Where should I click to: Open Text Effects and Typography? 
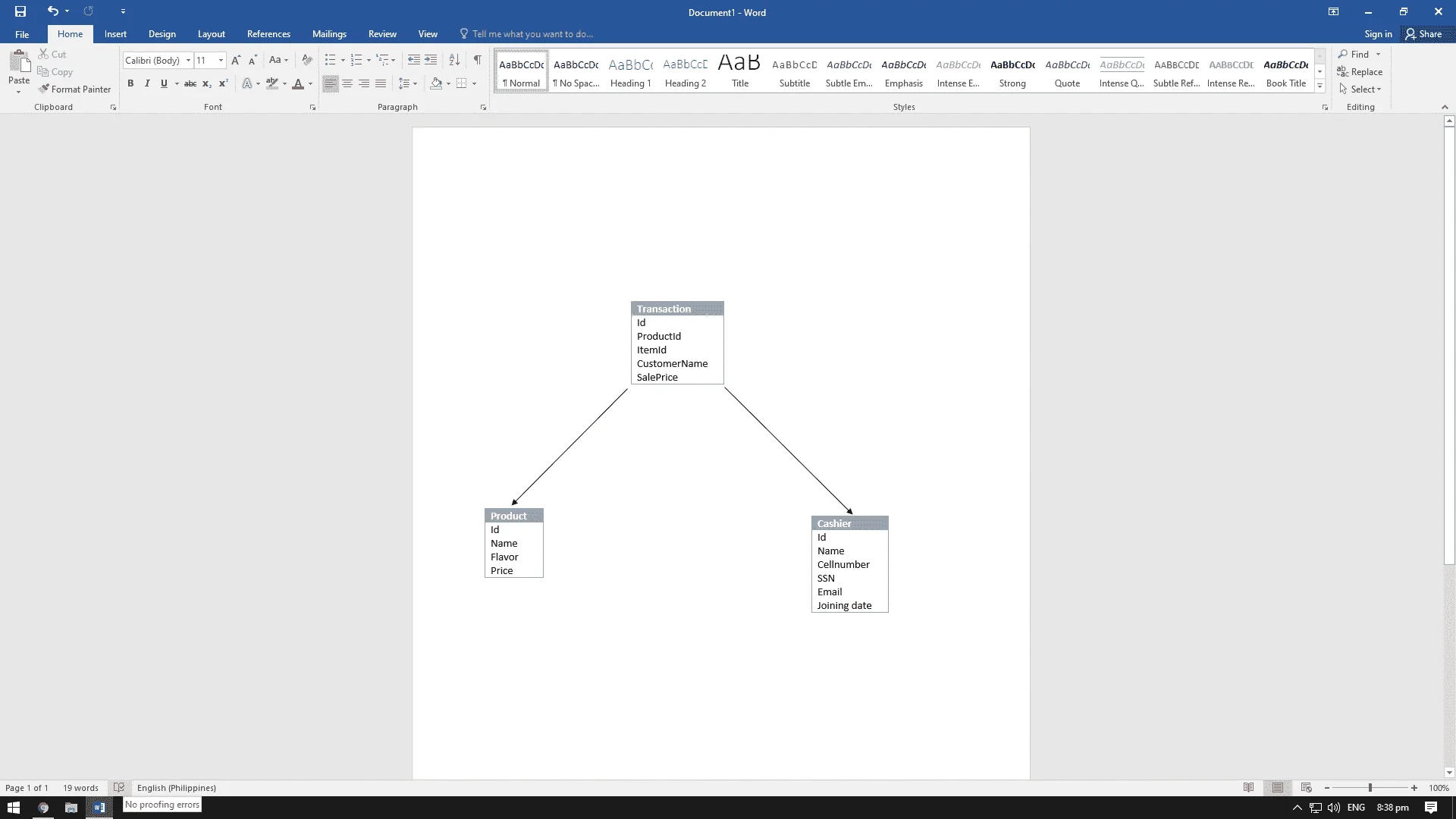tap(247, 83)
